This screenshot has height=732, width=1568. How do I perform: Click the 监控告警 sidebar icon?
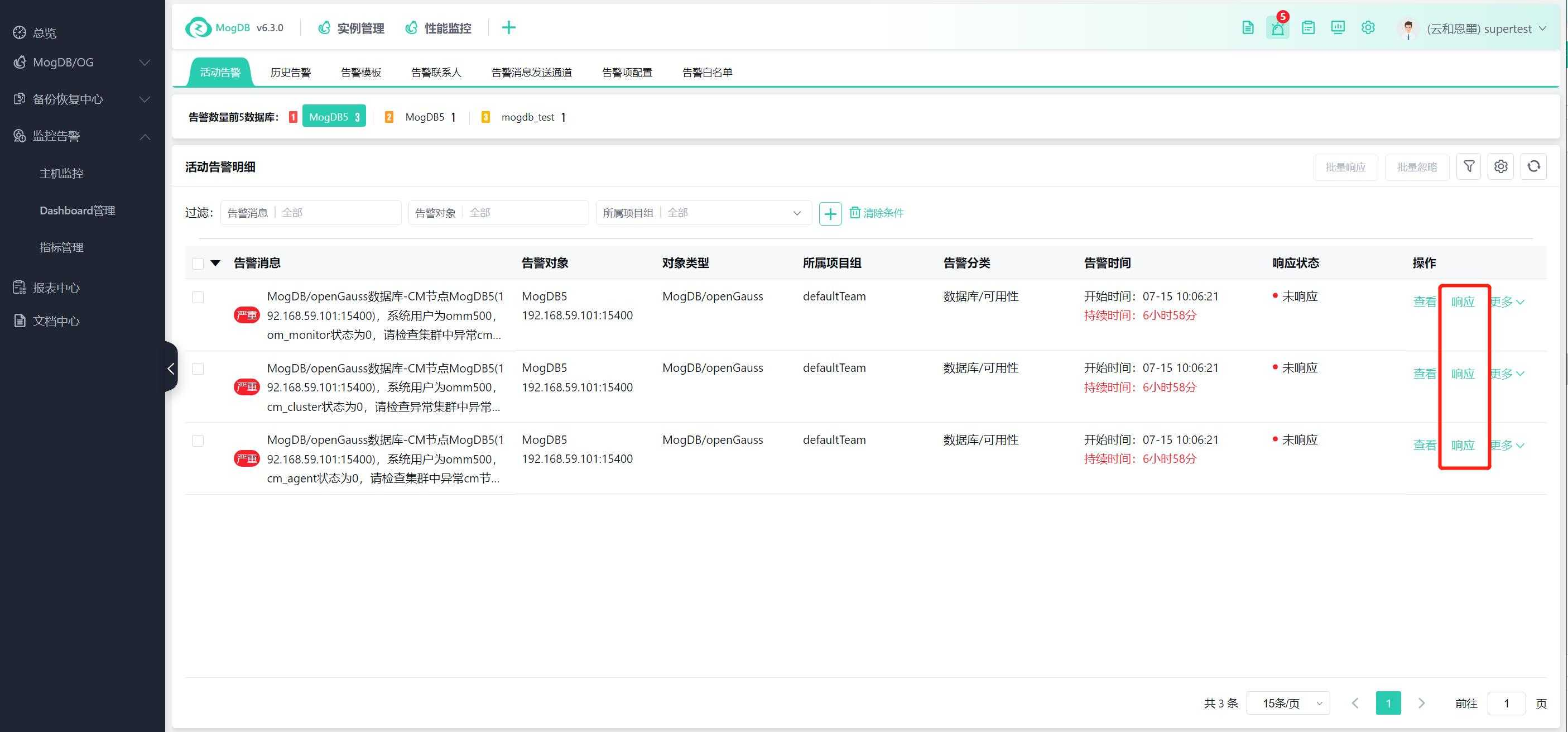(x=20, y=135)
